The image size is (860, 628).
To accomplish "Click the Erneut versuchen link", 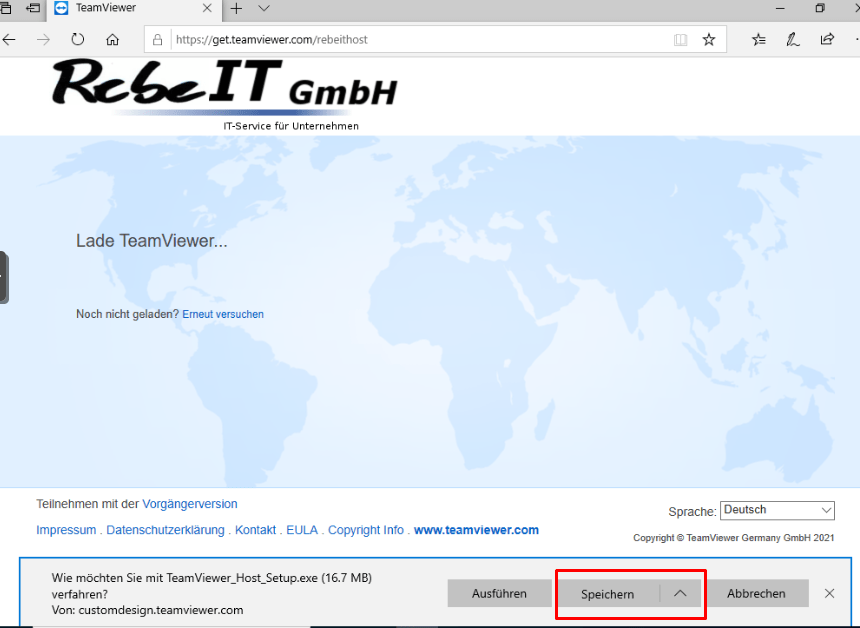I will tap(223, 314).
